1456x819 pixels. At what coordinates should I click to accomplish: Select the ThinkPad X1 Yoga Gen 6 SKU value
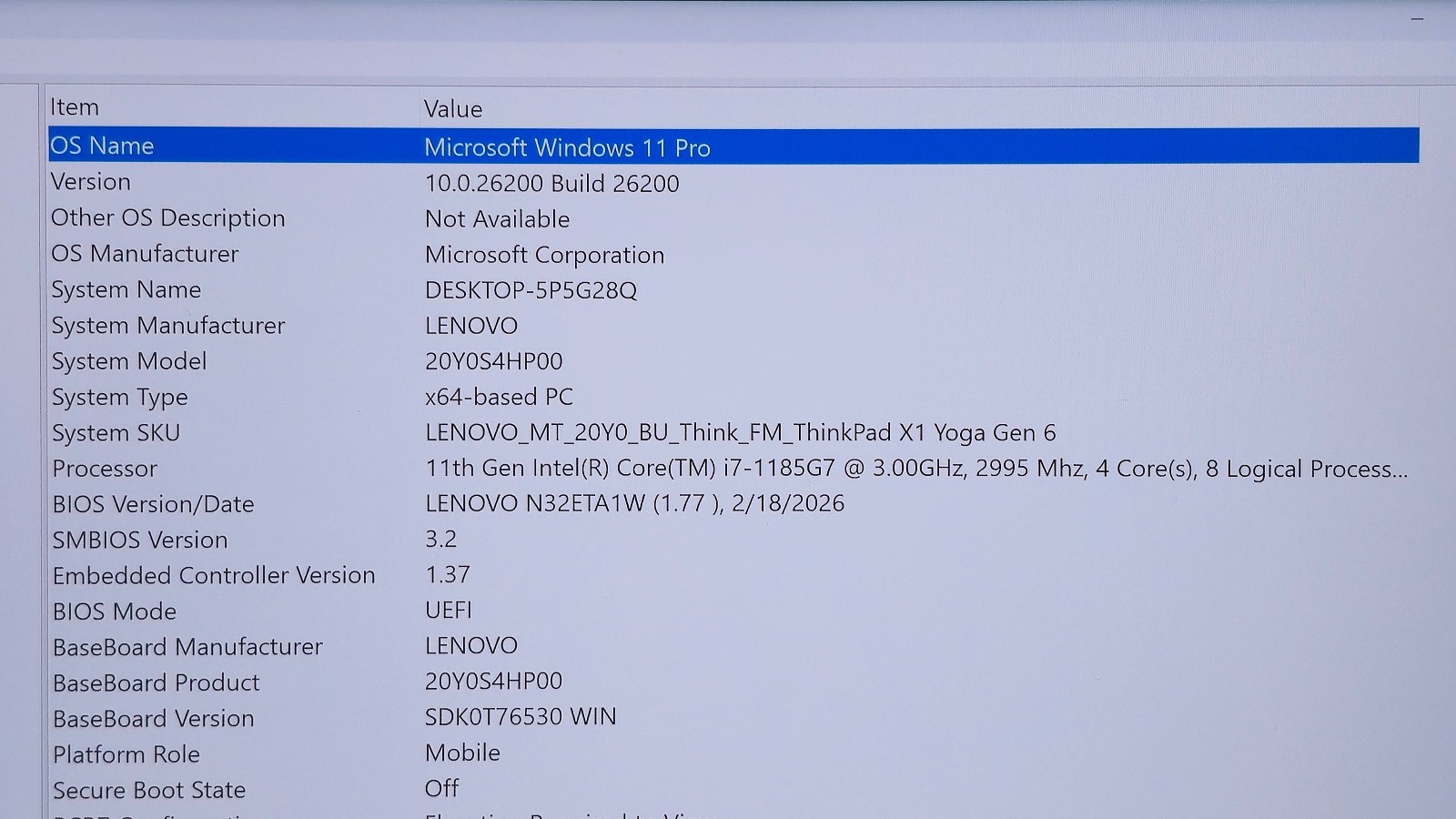[741, 433]
